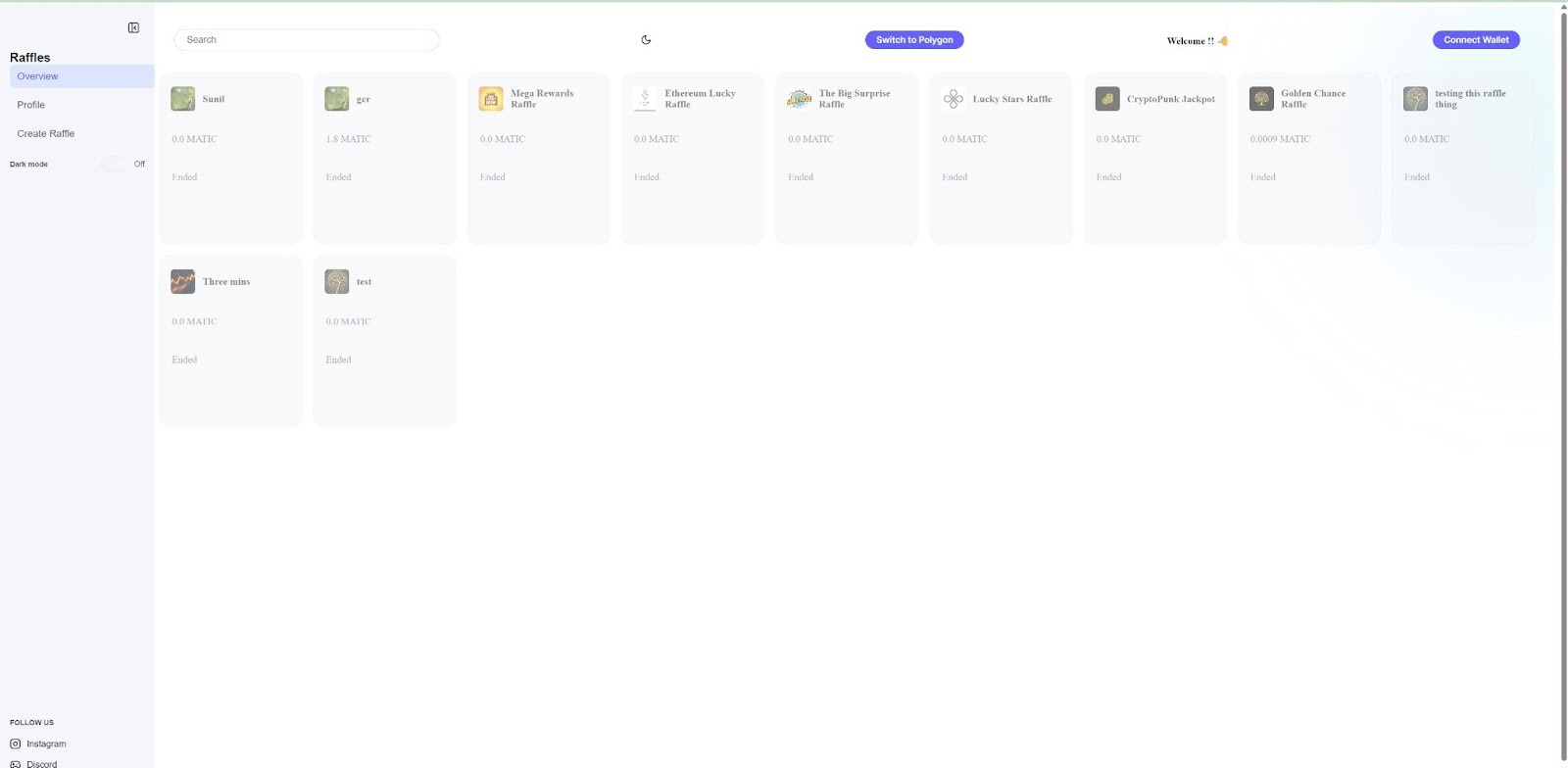The image size is (1568, 768).
Task: Select the ger raffle title
Action: point(364,99)
